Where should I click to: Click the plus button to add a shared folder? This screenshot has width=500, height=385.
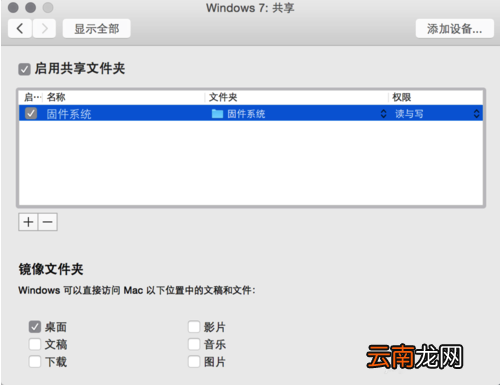(x=28, y=222)
